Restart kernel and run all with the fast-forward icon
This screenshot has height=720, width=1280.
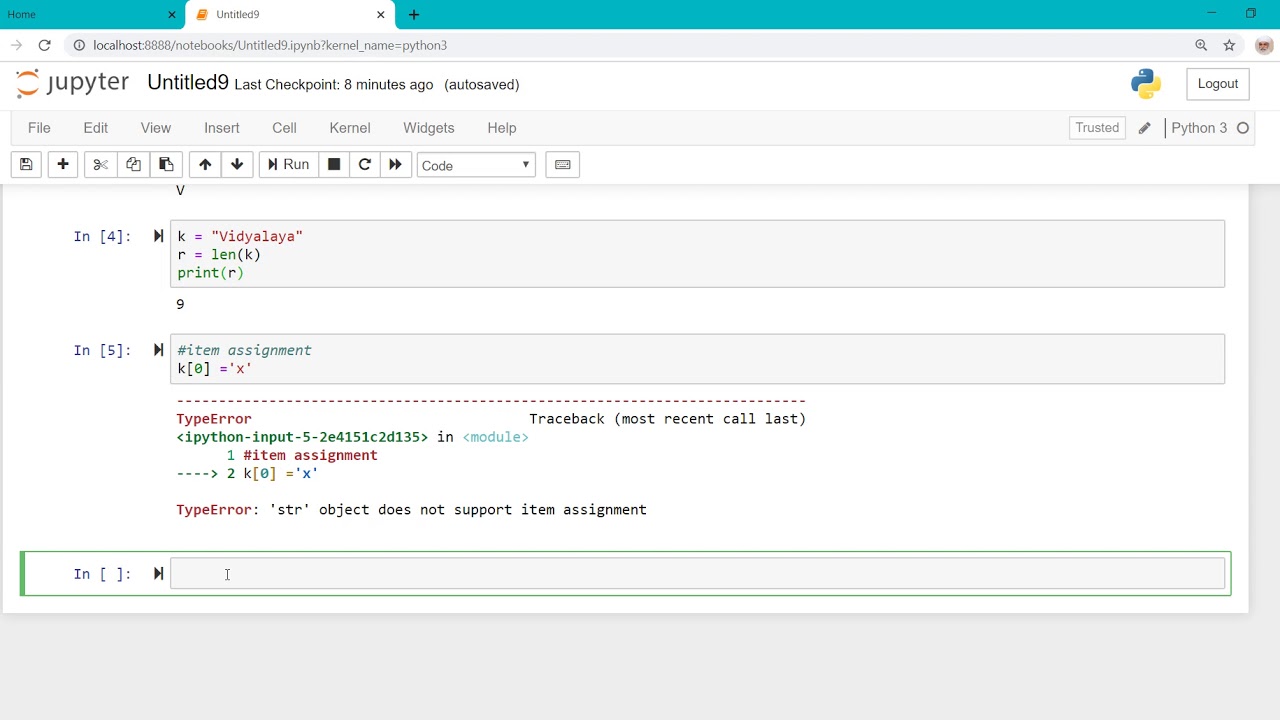point(395,165)
